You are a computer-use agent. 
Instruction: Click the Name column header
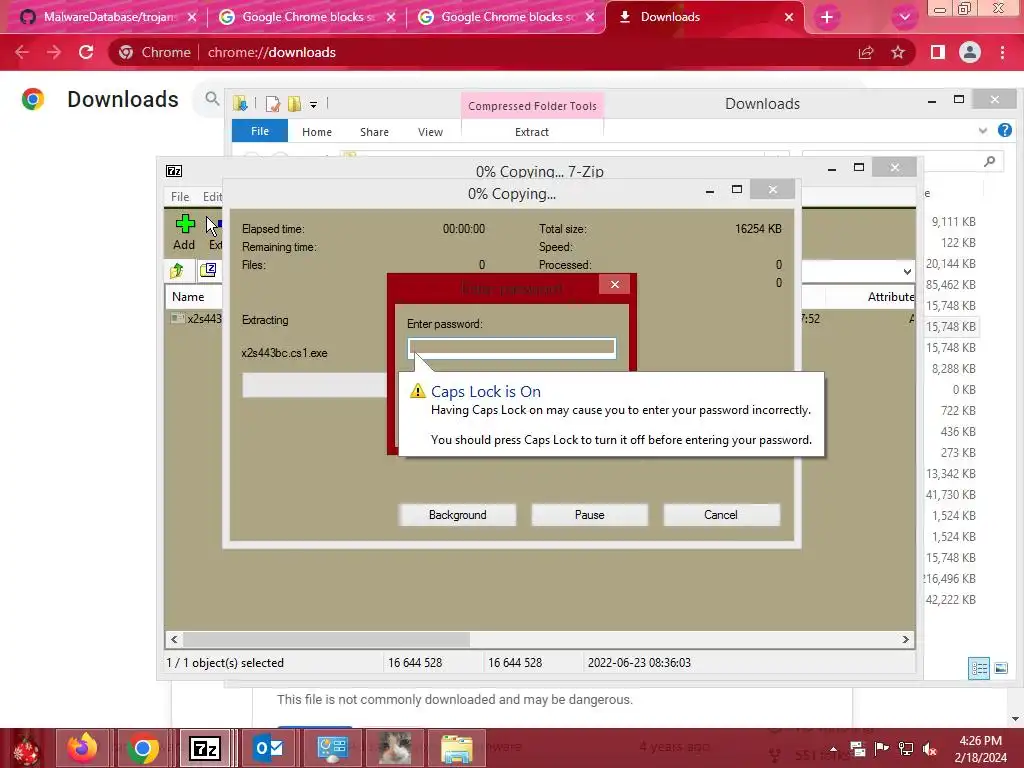pos(188,296)
